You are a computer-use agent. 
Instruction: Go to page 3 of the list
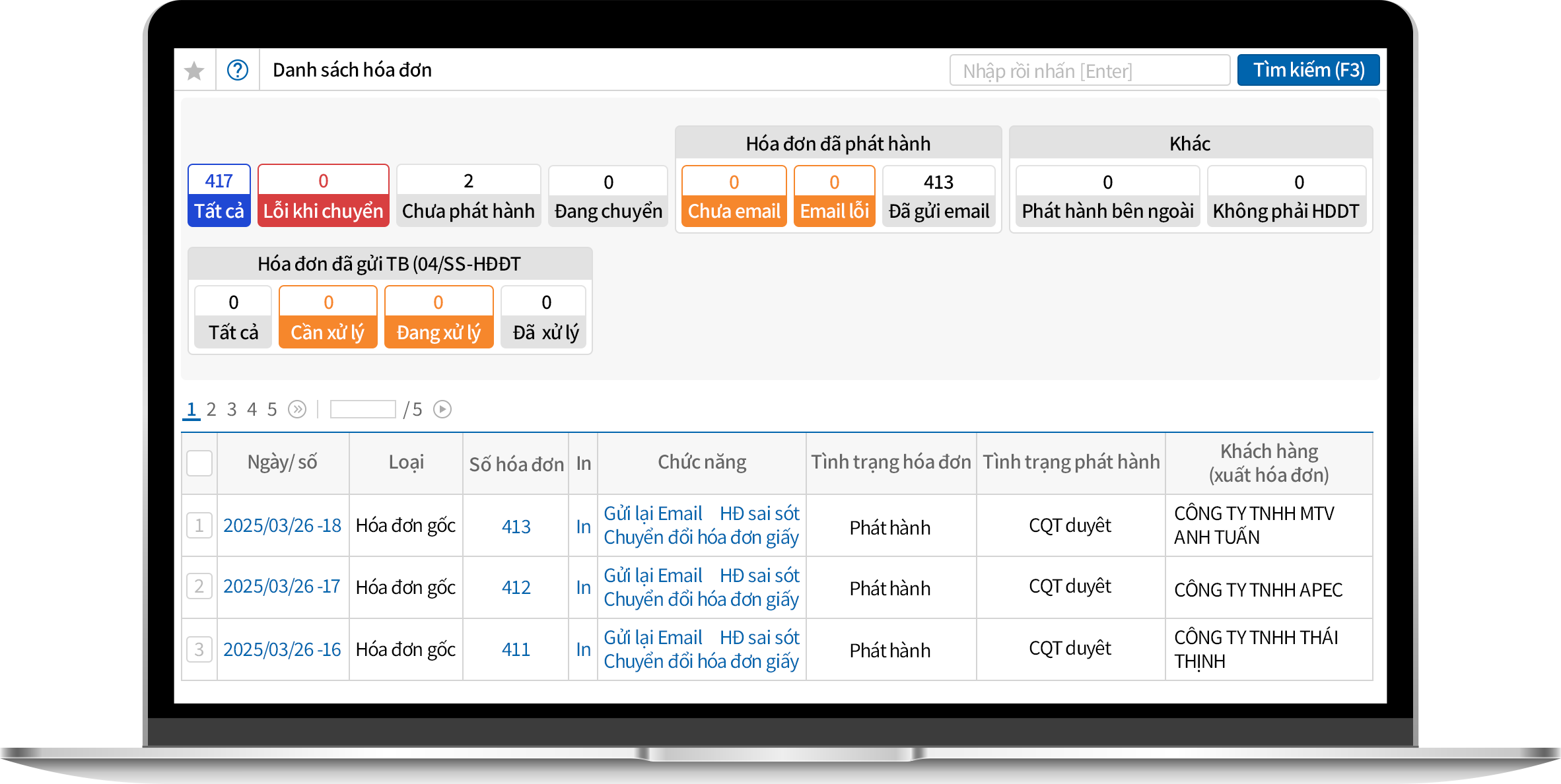232,410
